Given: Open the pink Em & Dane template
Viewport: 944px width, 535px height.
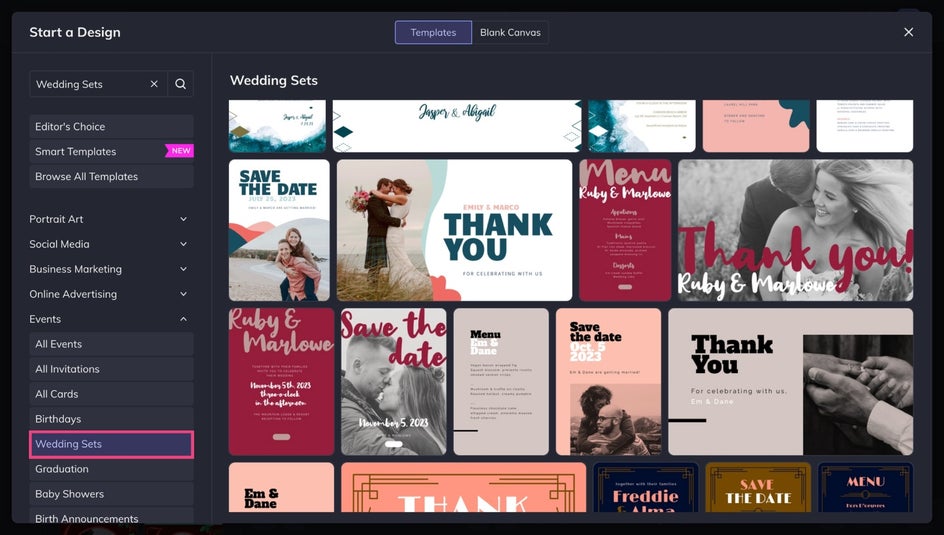Looking at the screenshot, I should [281, 487].
